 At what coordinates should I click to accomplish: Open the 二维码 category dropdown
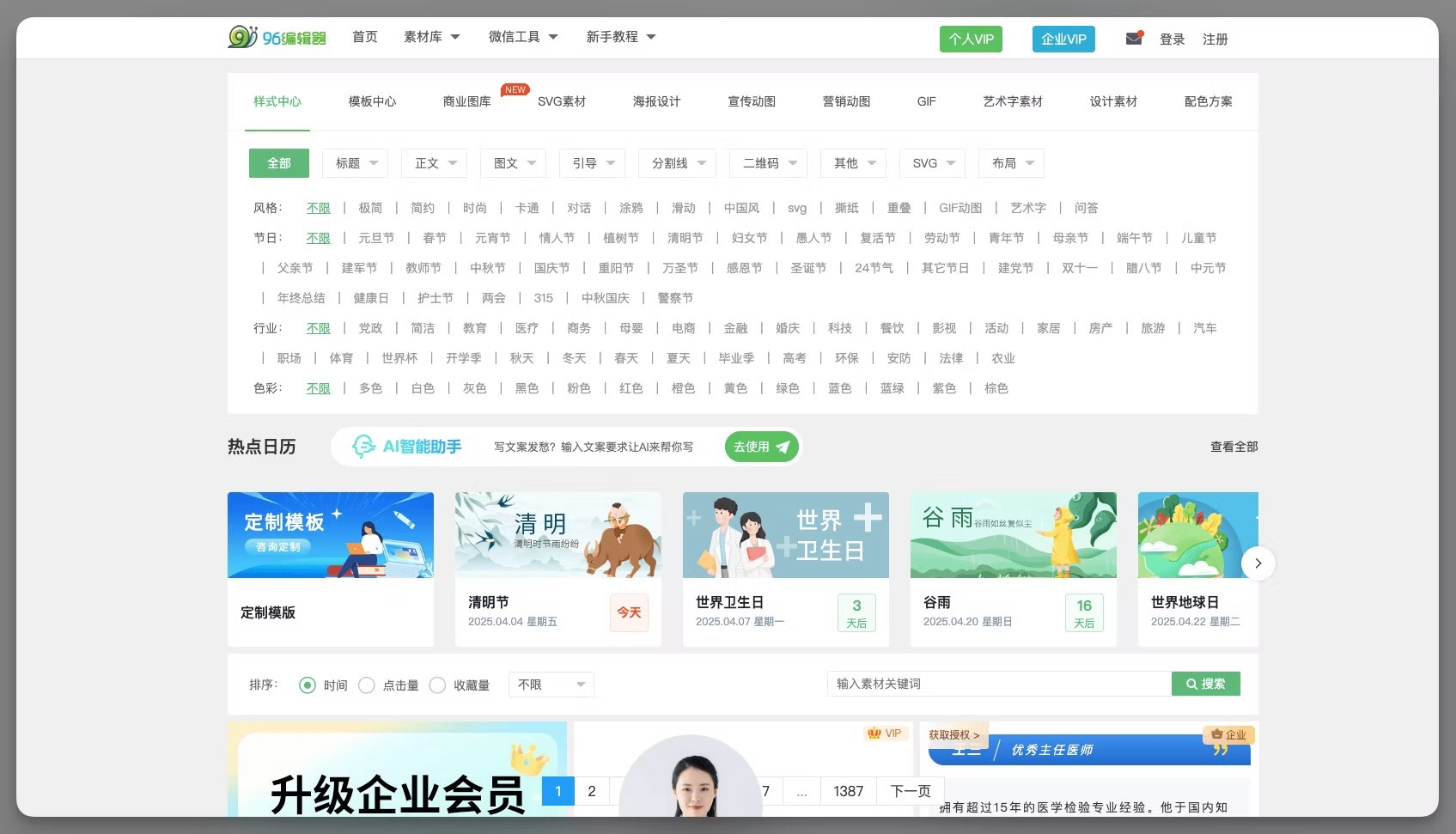pyautogui.click(x=769, y=163)
